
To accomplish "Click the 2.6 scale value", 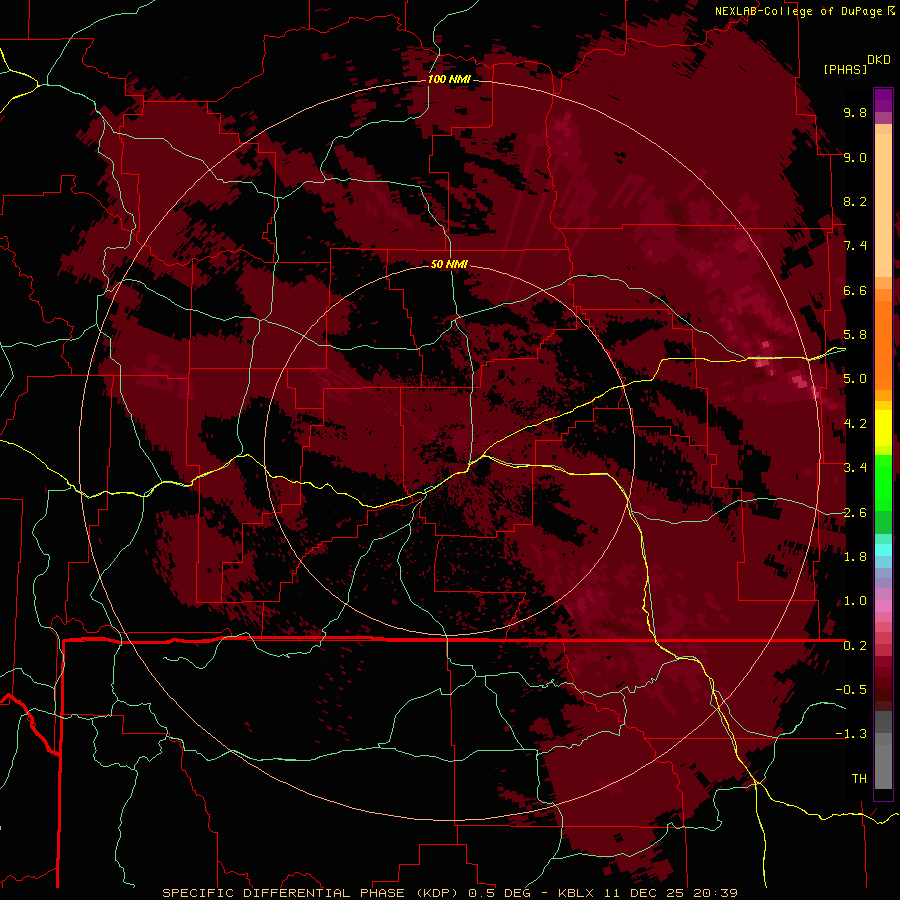I will pos(855,513).
